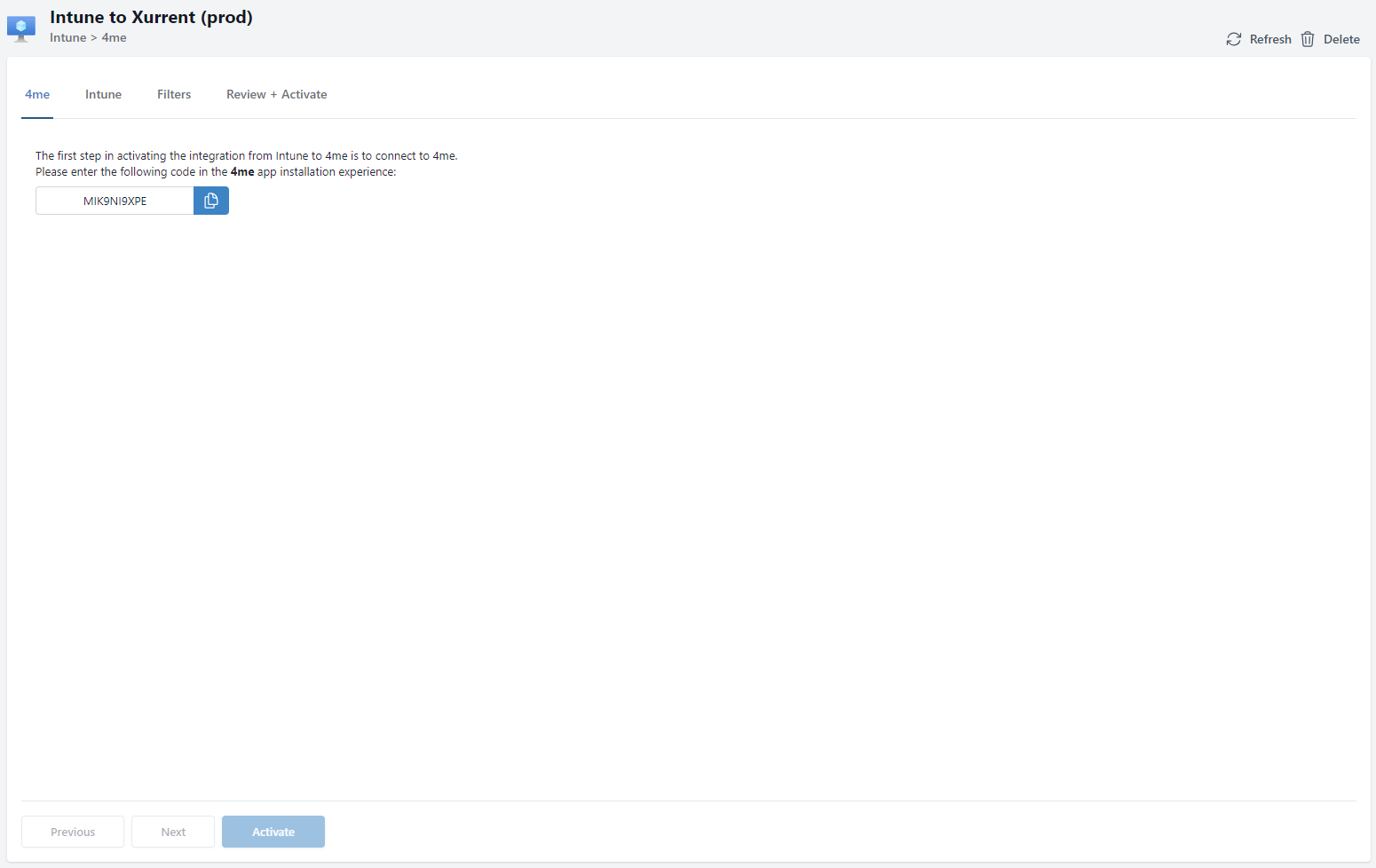The image size is (1376, 868).
Task: Click the blue monitor integration icon
Action: pyautogui.click(x=21, y=28)
